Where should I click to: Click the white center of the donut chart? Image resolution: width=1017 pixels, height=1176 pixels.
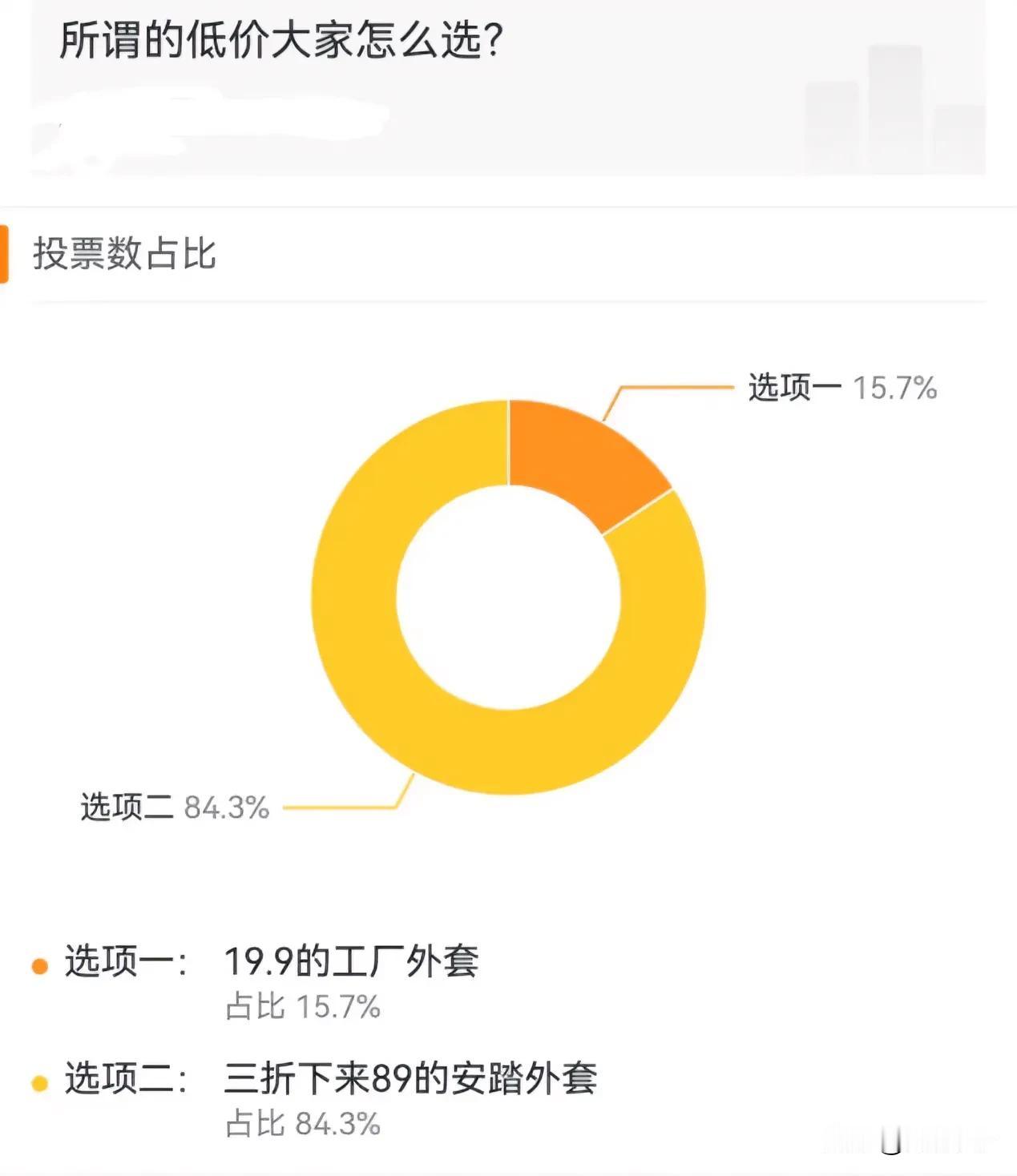coord(509,597)
